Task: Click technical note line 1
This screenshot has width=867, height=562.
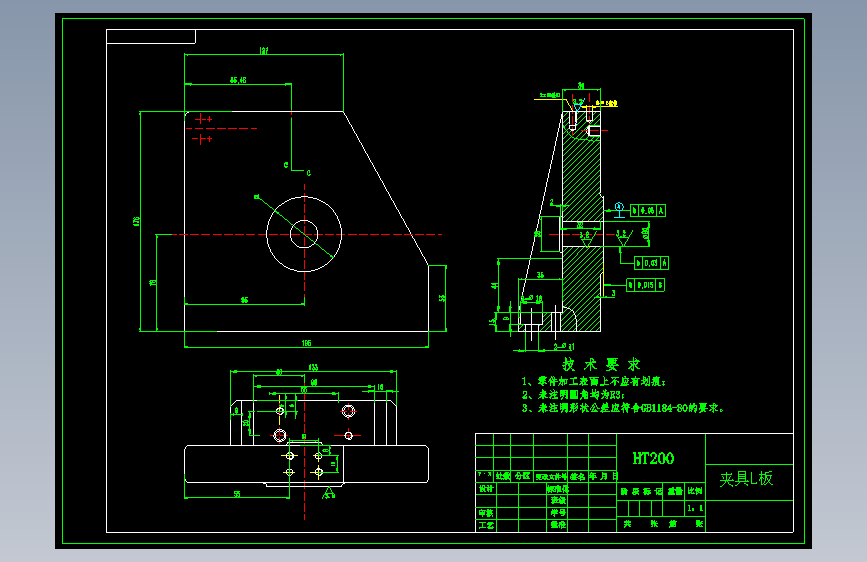Action: click(x=594, y=382)
